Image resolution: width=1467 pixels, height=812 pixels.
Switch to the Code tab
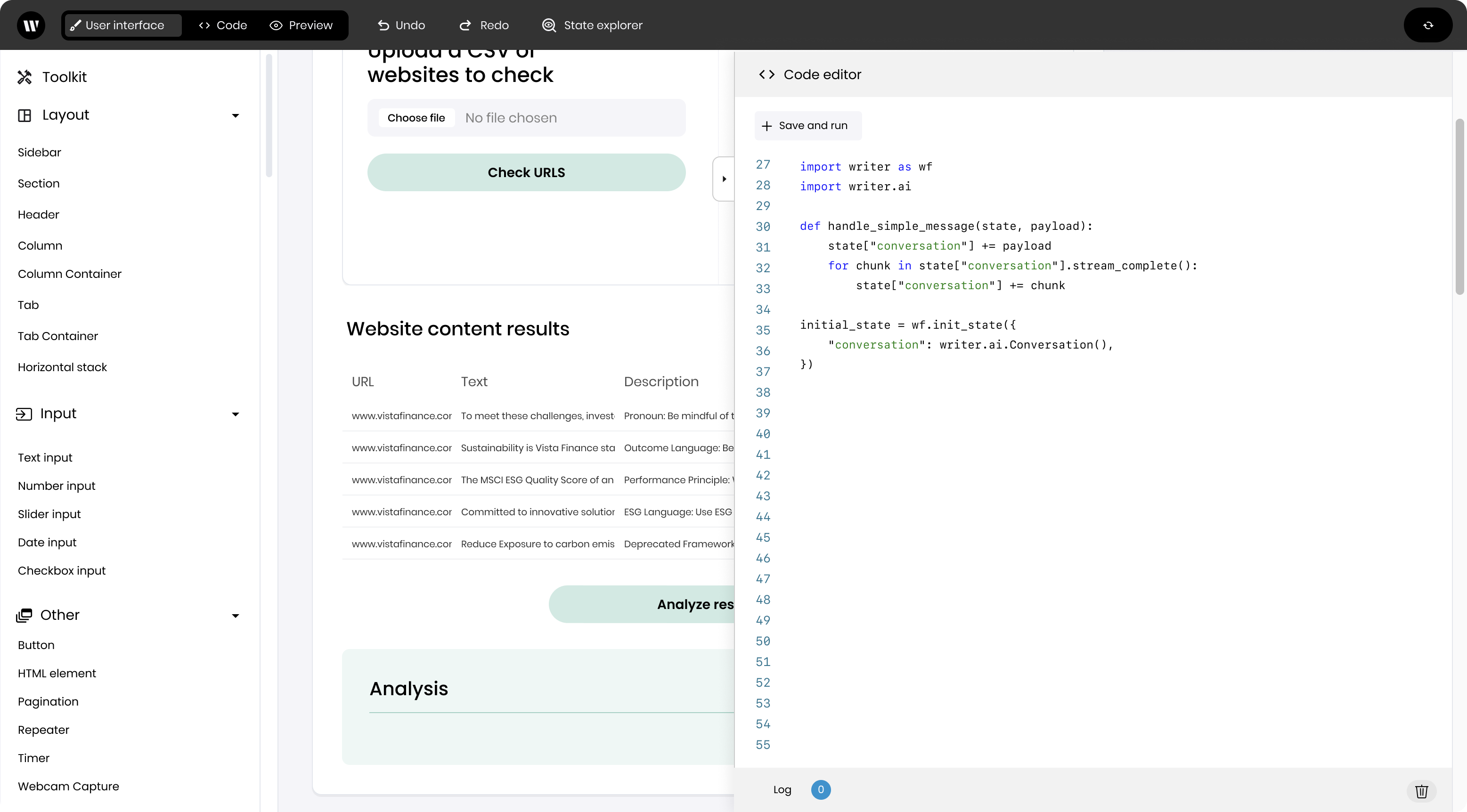[x=223, y=25]
